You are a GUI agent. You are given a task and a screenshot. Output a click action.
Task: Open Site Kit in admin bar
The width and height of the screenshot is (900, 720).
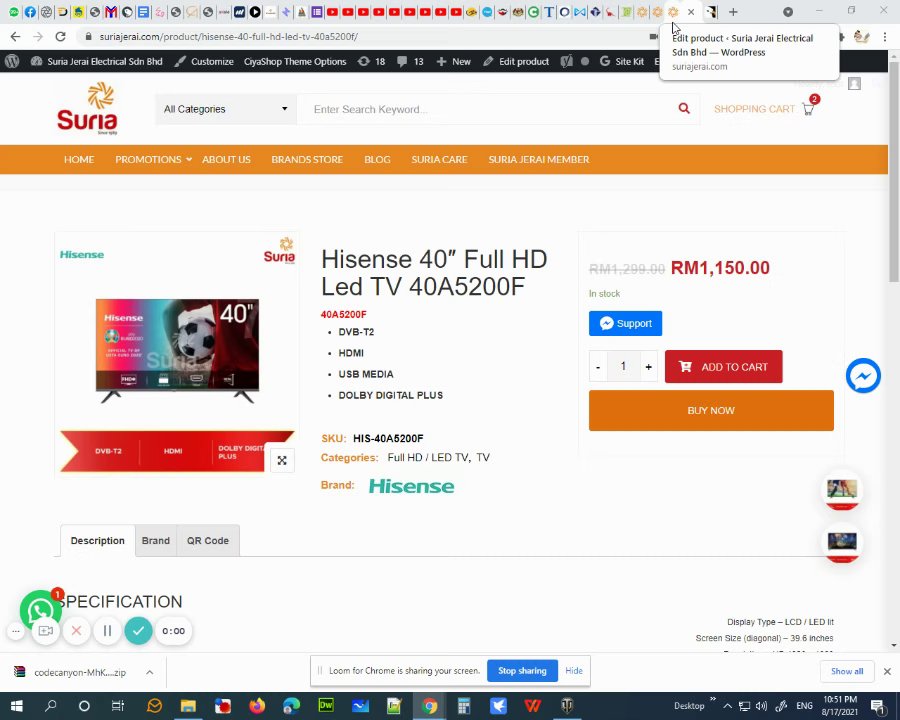point(622,61)
